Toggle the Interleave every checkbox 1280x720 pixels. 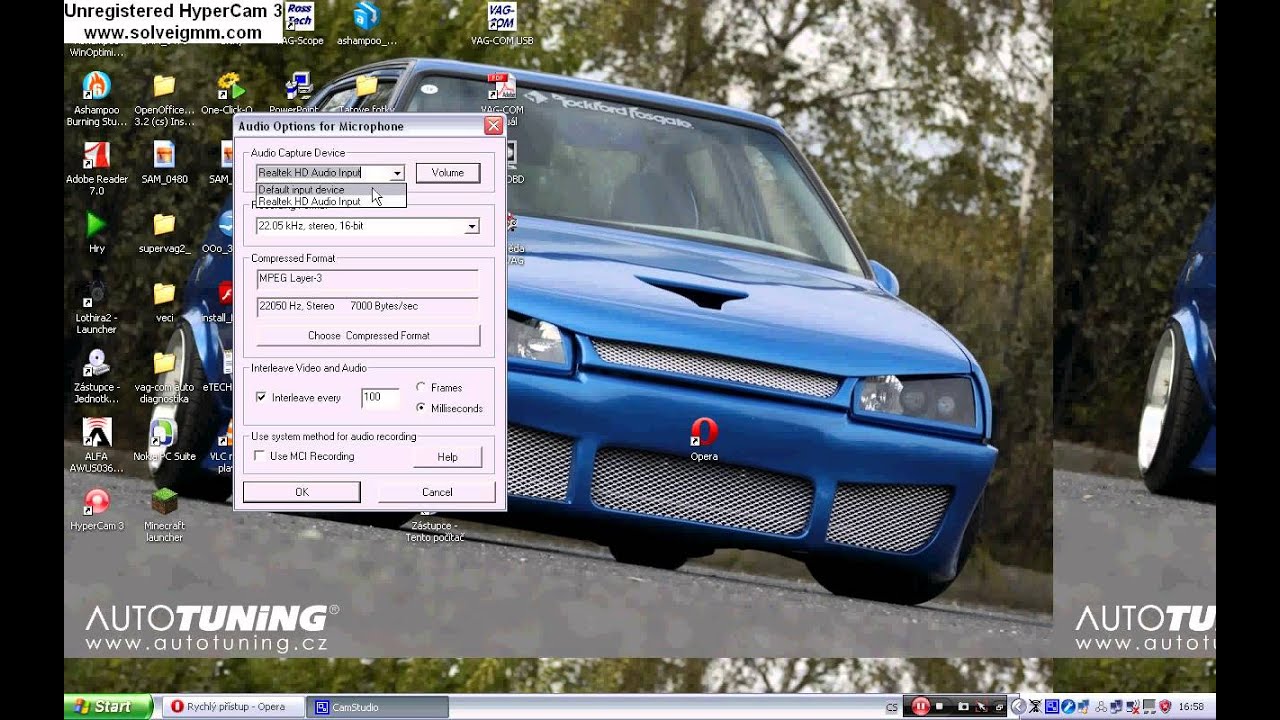click(x=261, y=397)
